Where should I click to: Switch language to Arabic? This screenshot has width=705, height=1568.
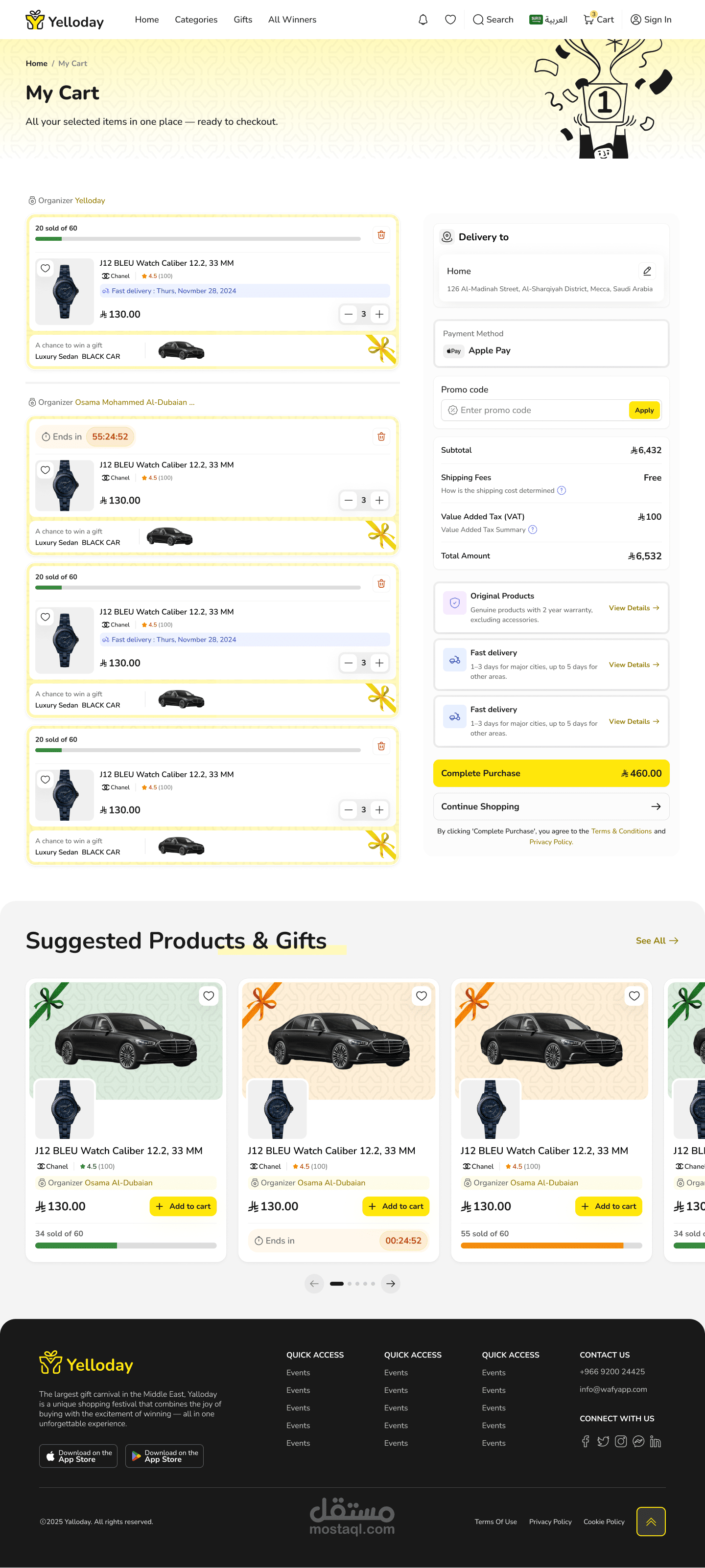click(x=548, y=20)
